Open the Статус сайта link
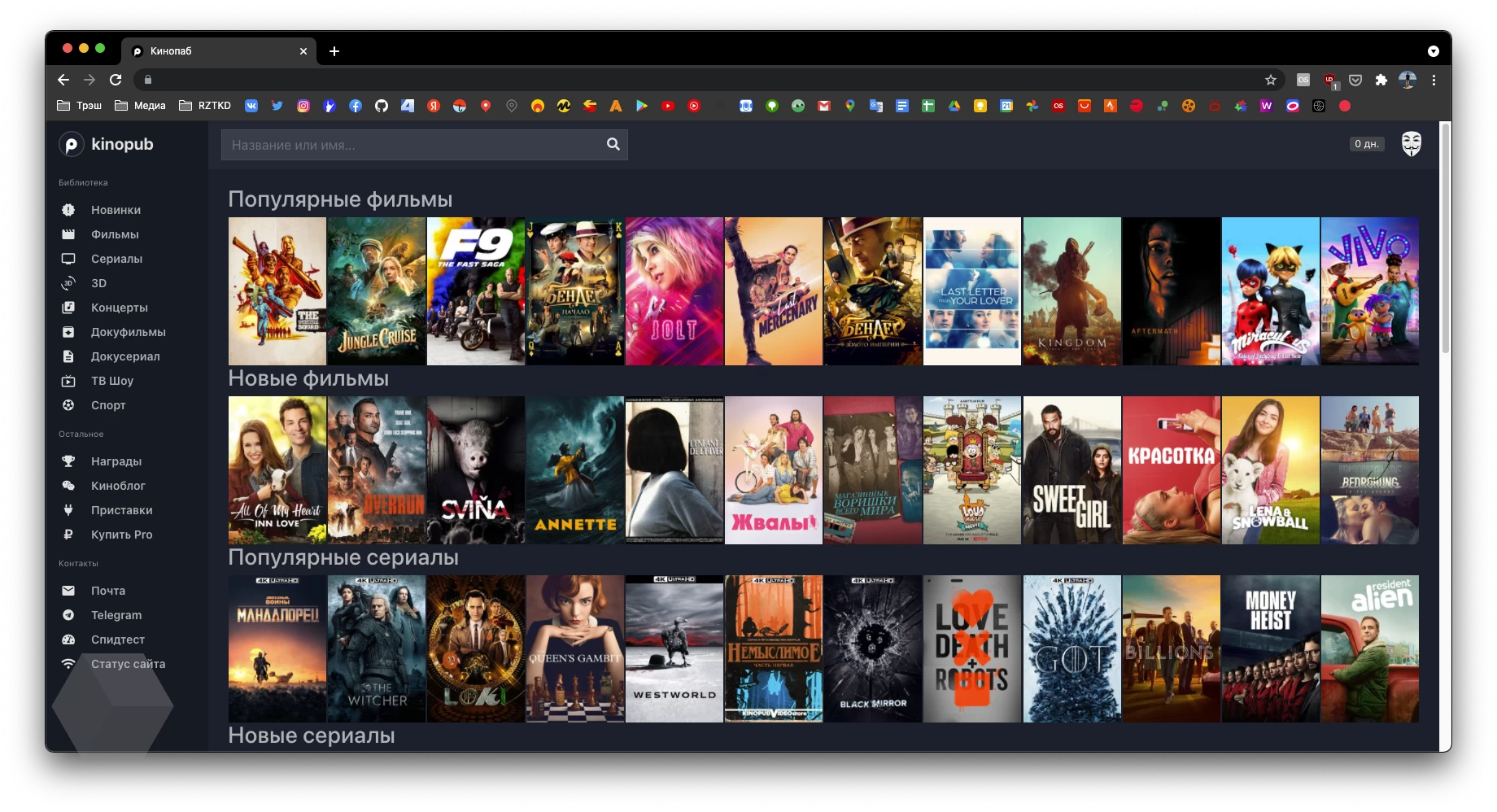This screenshot has height=812, width=1497. point(128,664)
